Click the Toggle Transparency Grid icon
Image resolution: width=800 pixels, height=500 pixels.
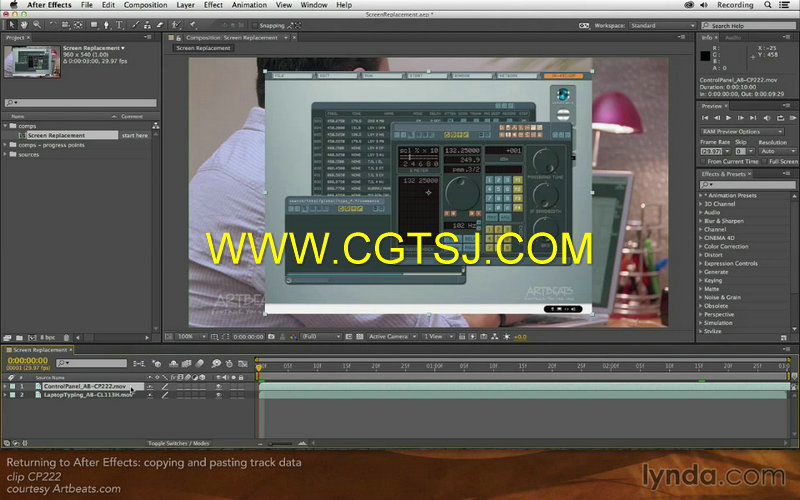click(x=360, y=337)
